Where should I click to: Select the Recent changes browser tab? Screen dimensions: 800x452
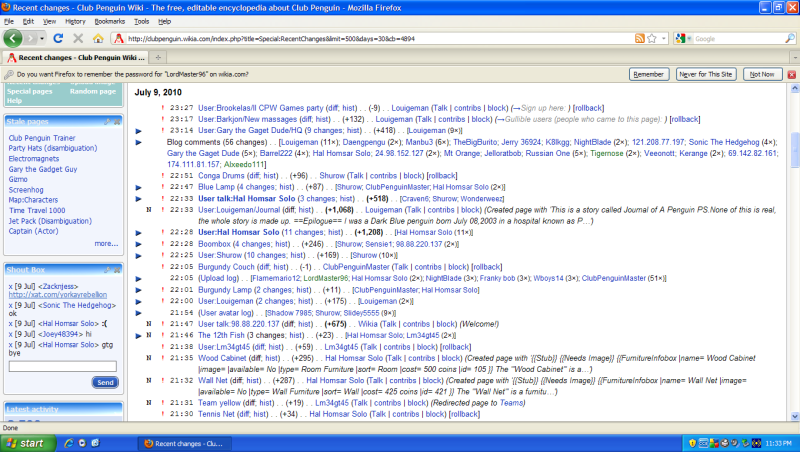[x=76, y=57]
